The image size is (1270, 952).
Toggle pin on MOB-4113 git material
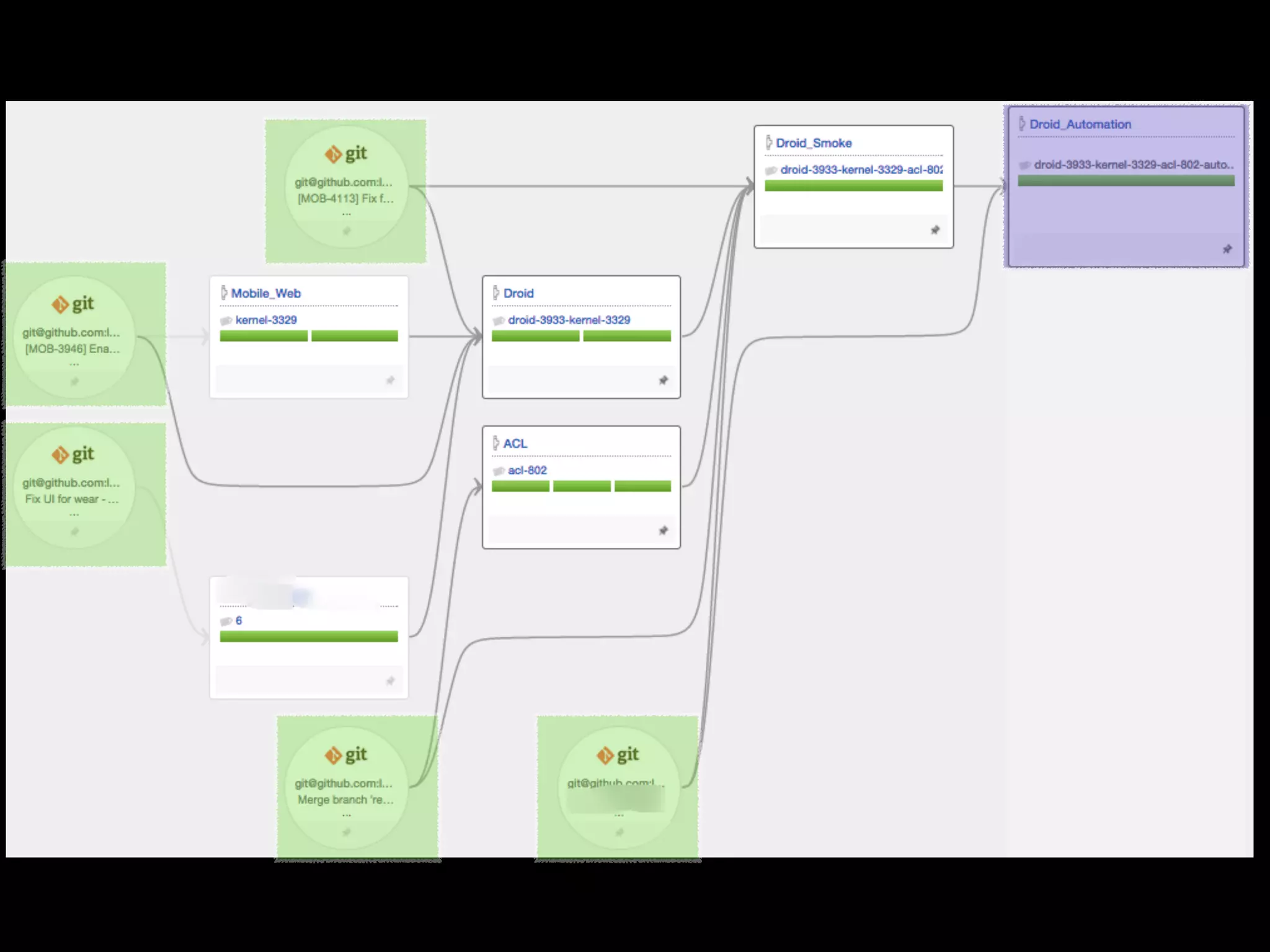pyautogui.click(x=347, y=231)
